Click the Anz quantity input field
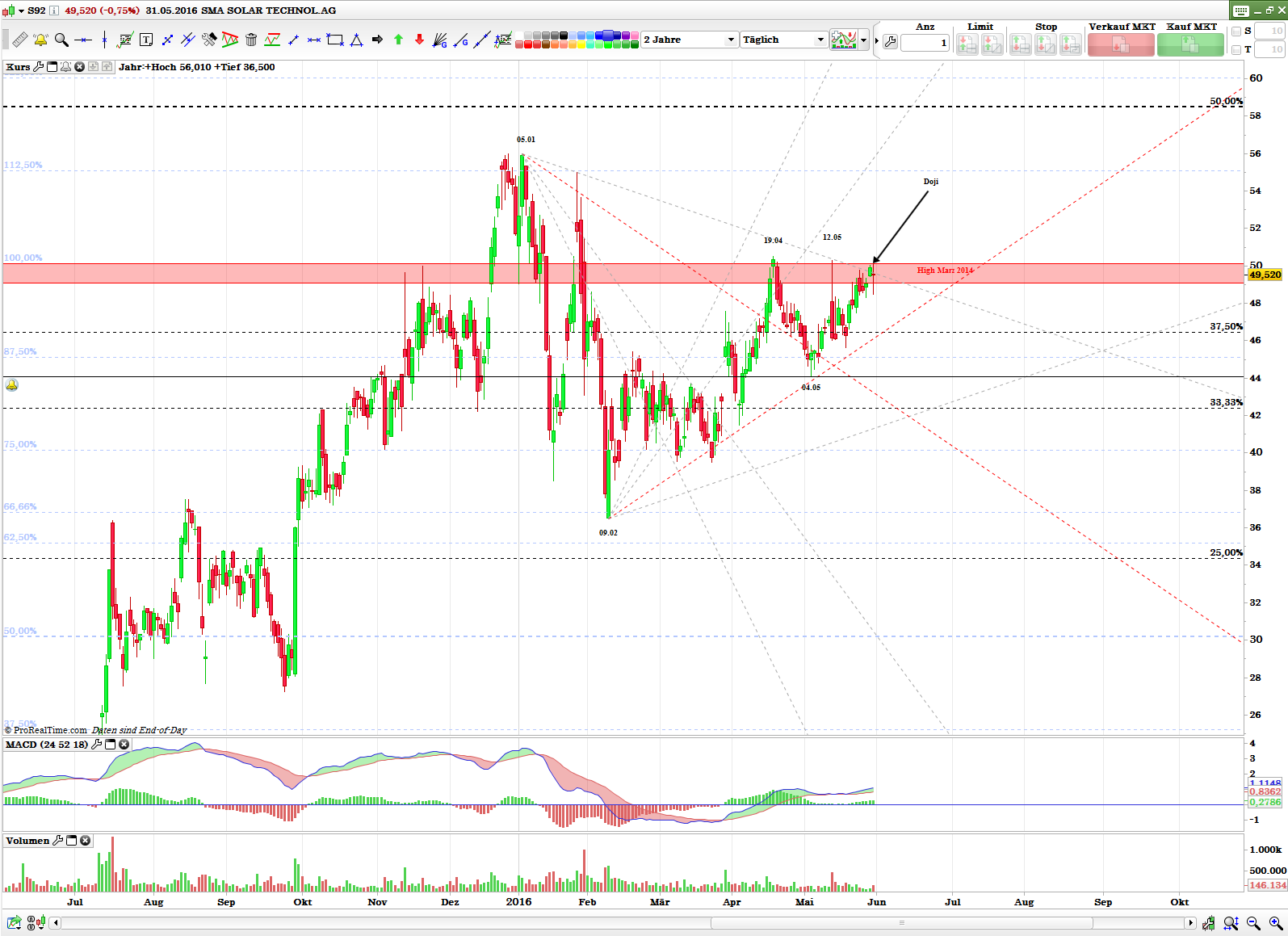 [x=925, y=43]
